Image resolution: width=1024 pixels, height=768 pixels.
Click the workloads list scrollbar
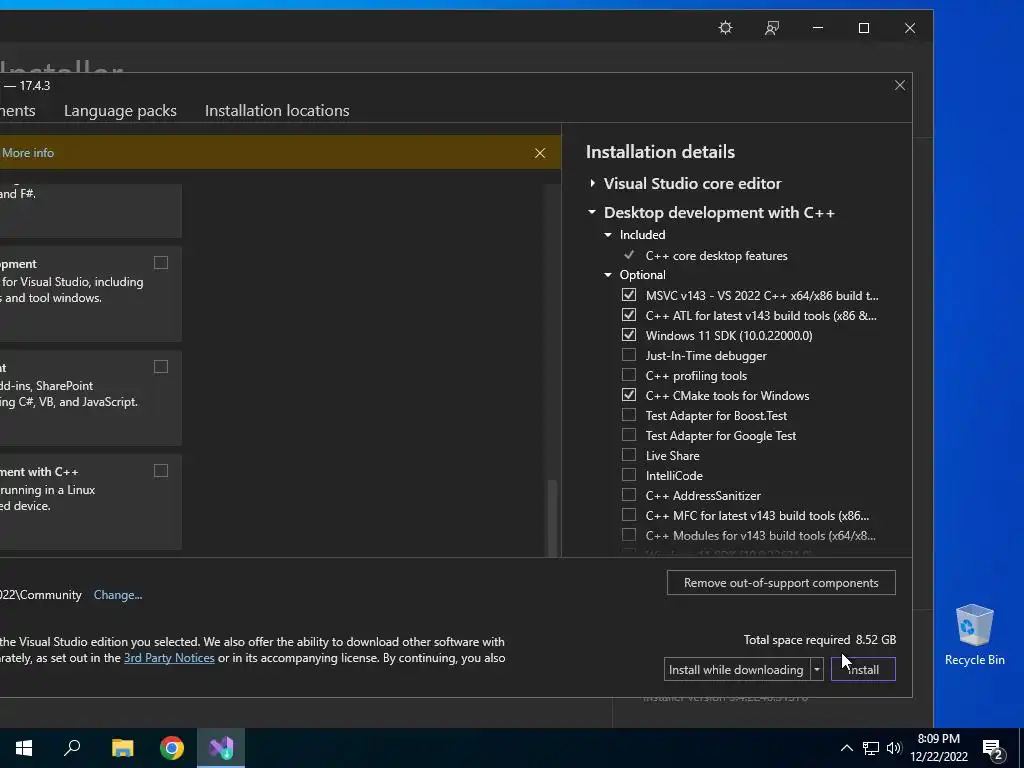tap(552, 518)
